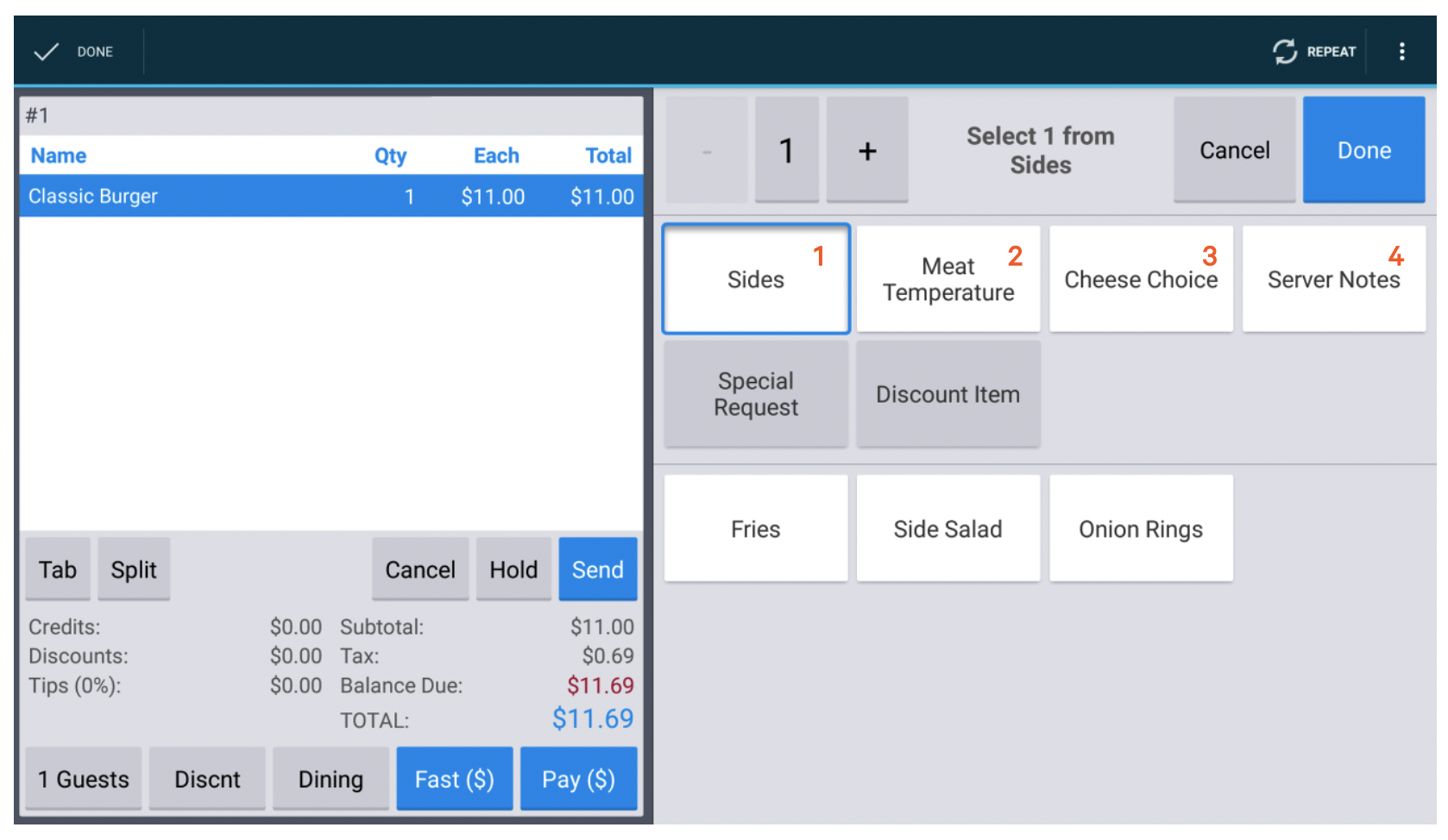Select the Sides modifier group
1448x840 pixels.
pyautogui.click(x=755, y=279)
